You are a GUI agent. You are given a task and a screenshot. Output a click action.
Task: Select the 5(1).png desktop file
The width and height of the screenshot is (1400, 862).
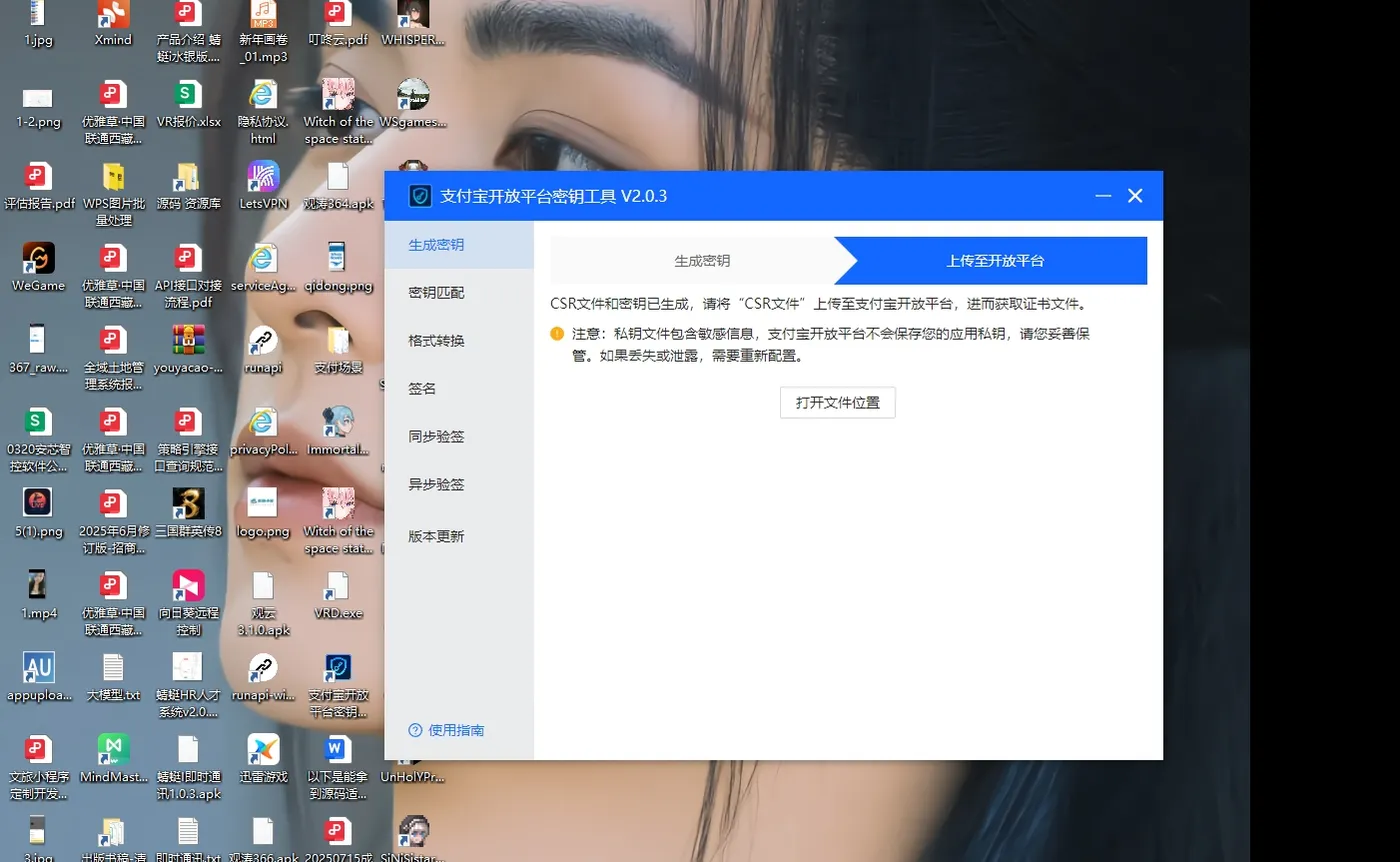pos(38,514)
